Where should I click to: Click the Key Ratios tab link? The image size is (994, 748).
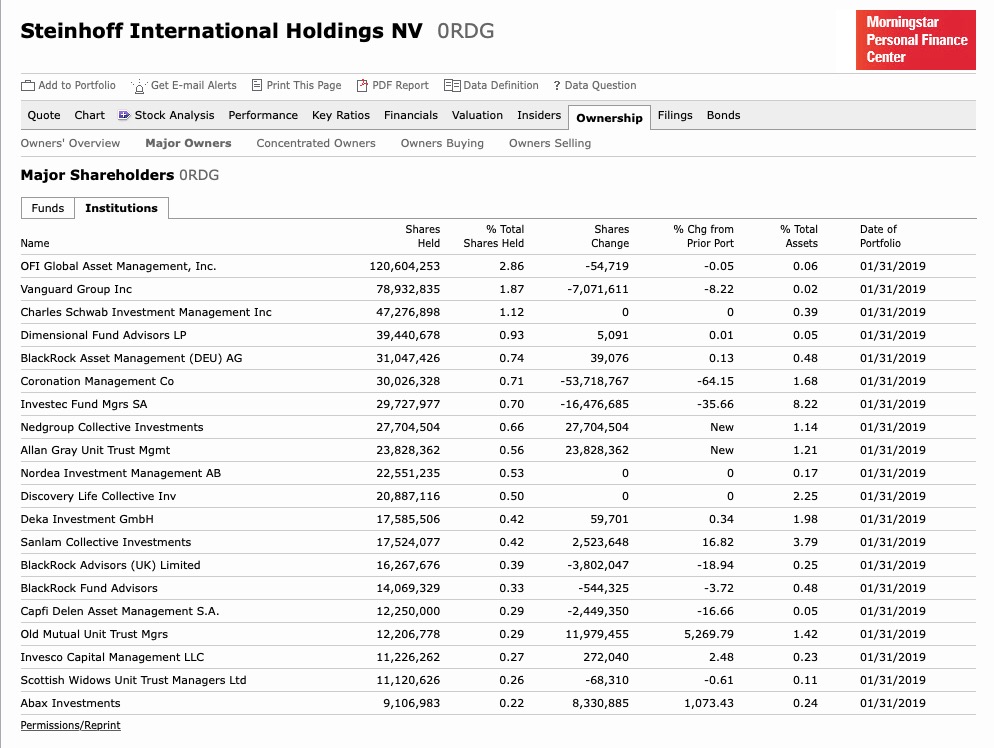340,115
